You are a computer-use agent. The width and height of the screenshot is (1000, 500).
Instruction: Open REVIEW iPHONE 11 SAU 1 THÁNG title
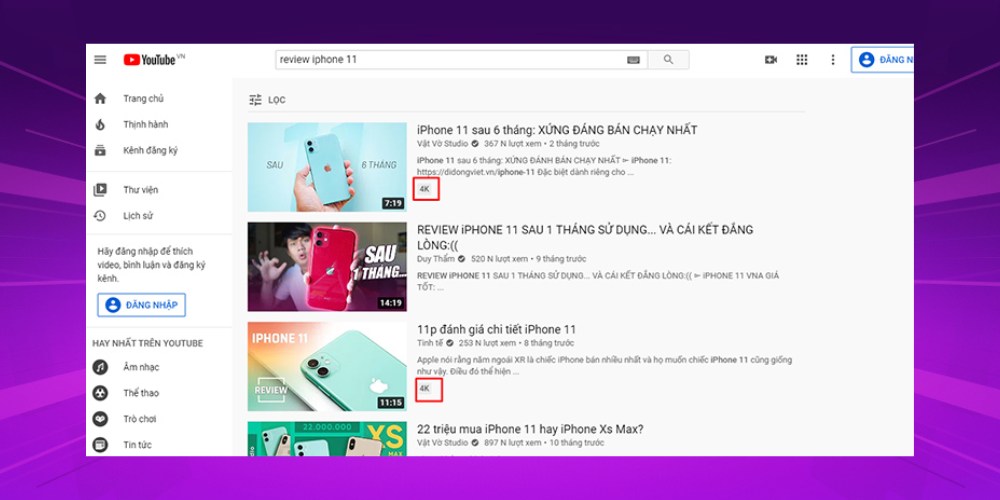pyautogui.click(x=585, y=237)
